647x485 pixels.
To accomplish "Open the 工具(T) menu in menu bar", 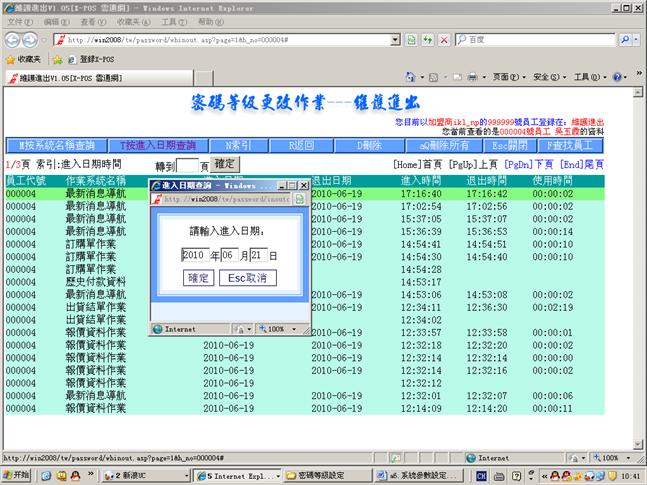I will pos(173,21).
